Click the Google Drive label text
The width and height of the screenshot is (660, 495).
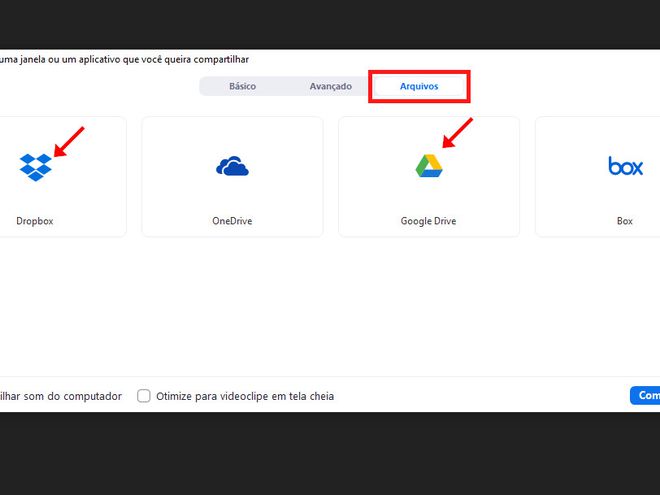tap(428, 221)
